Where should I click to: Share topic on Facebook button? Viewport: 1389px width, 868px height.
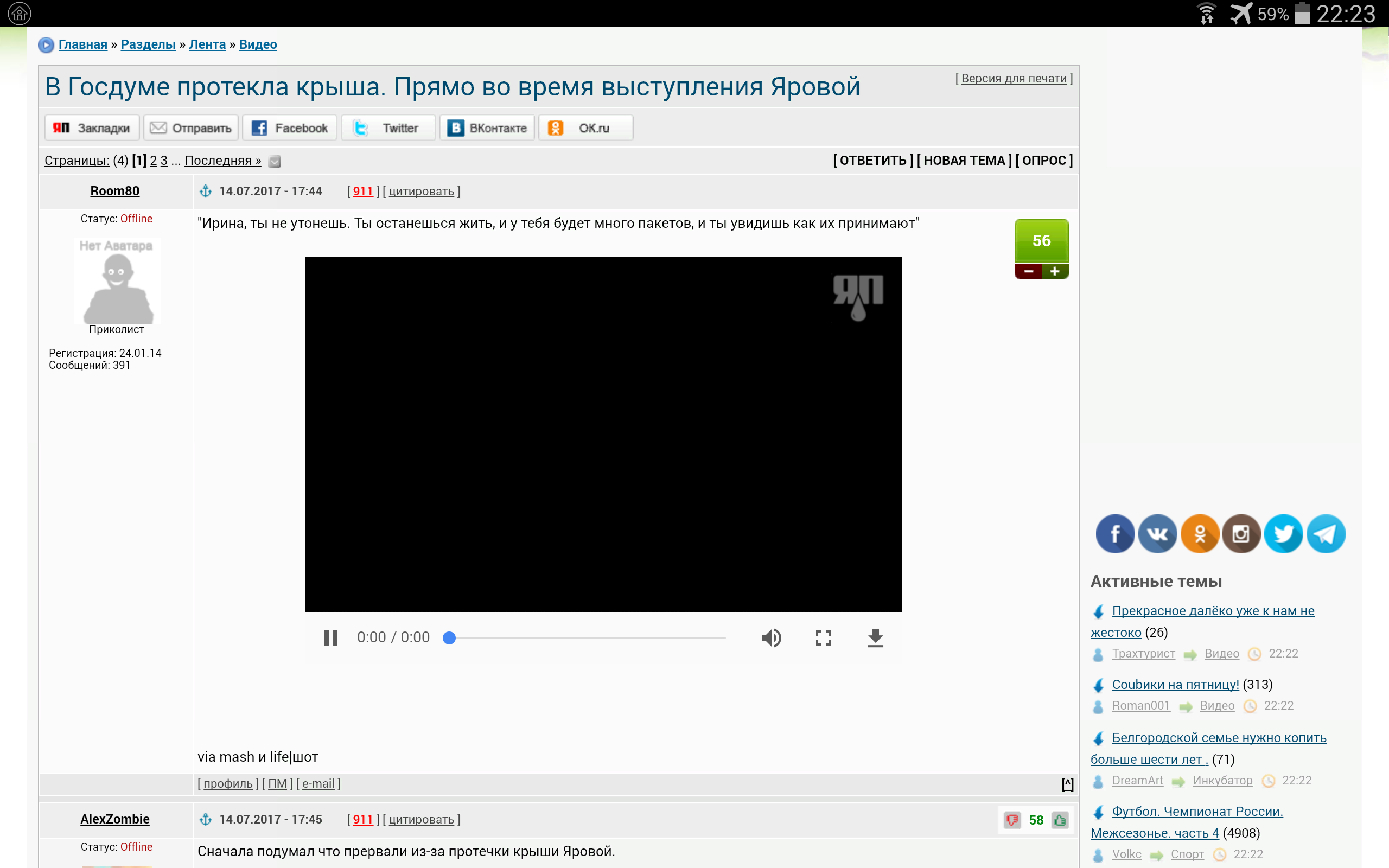click(x=289, y=127)
